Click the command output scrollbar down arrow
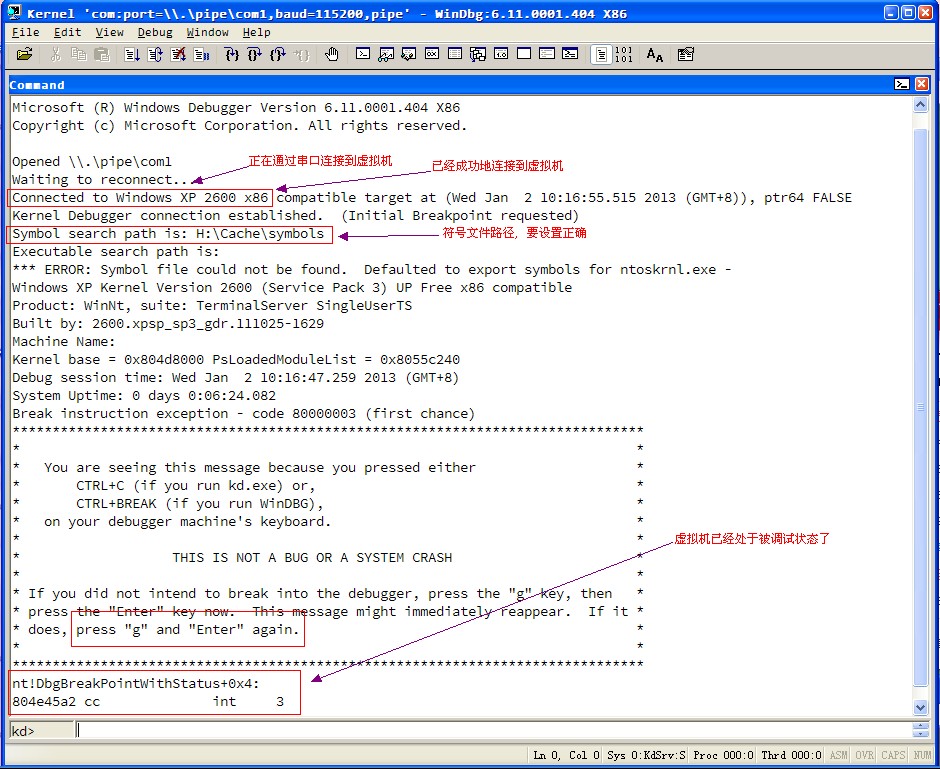The width and height of the screenshot is (940, 769). pos(921,707)
